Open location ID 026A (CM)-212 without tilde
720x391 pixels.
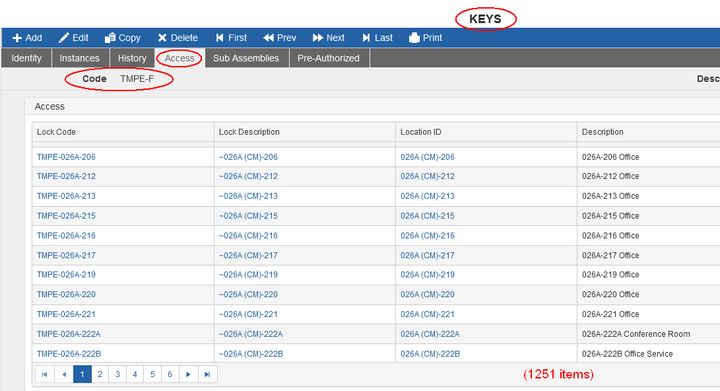pos(428,176)
